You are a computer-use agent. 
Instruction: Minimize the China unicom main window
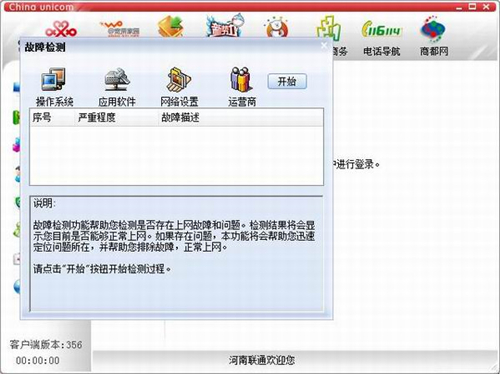(459, 7)
